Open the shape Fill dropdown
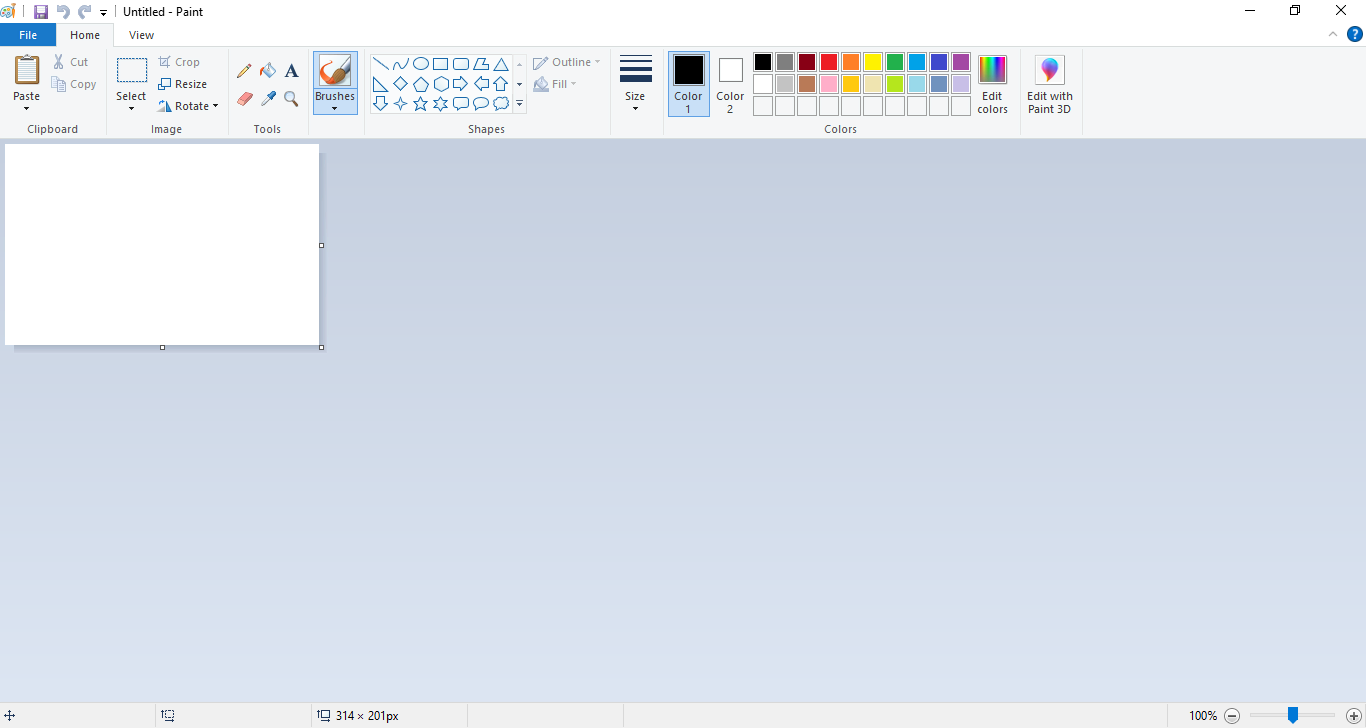The width and height of the screenshot is (1366, 728). [x=555, y=84]
